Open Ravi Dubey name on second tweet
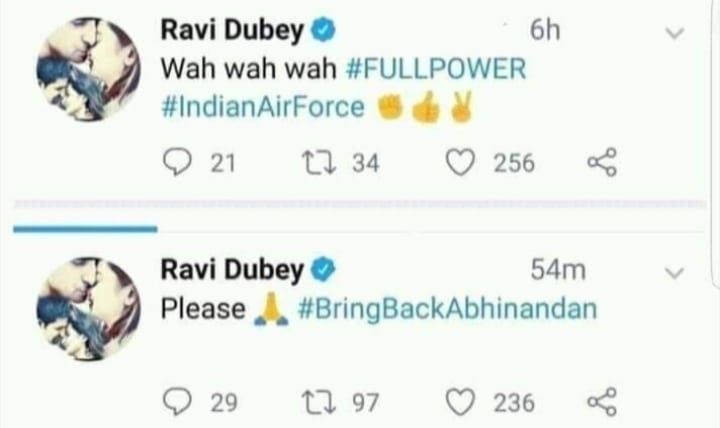Viewport: 720px width, 428px height. click(x=232, y=270)
